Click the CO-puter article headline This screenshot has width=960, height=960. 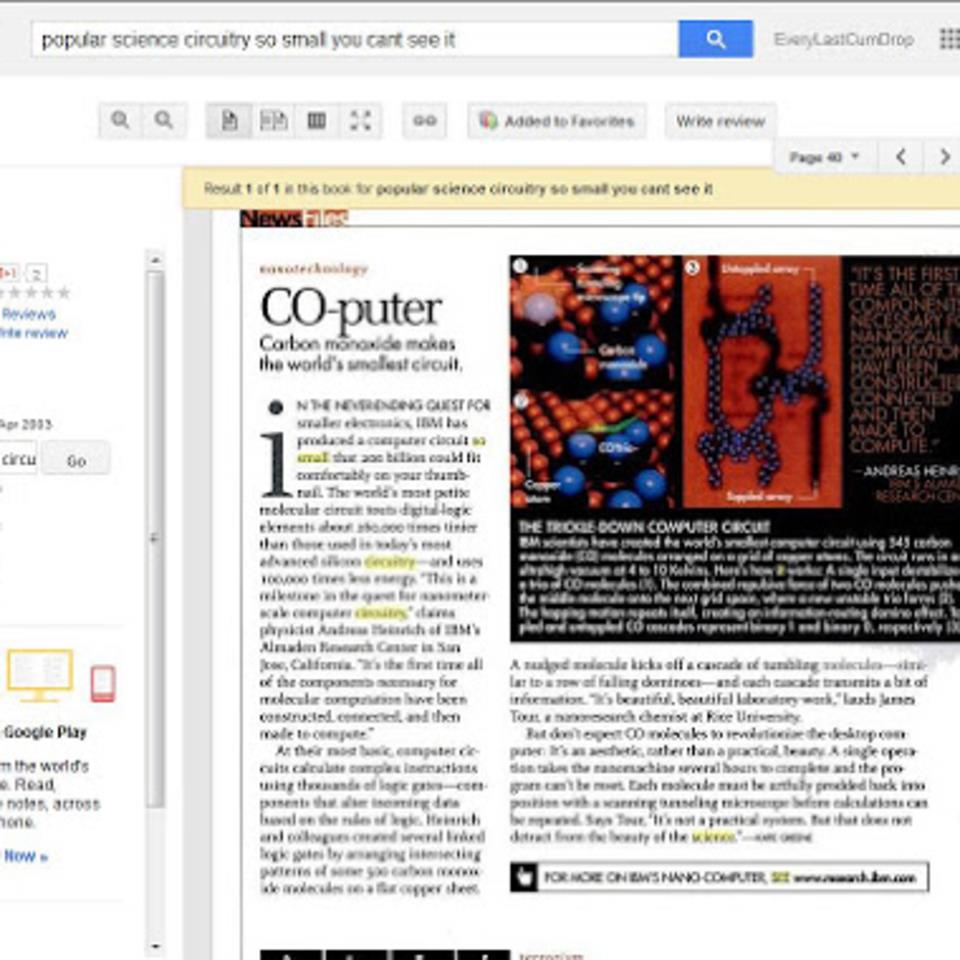(350, 307)
